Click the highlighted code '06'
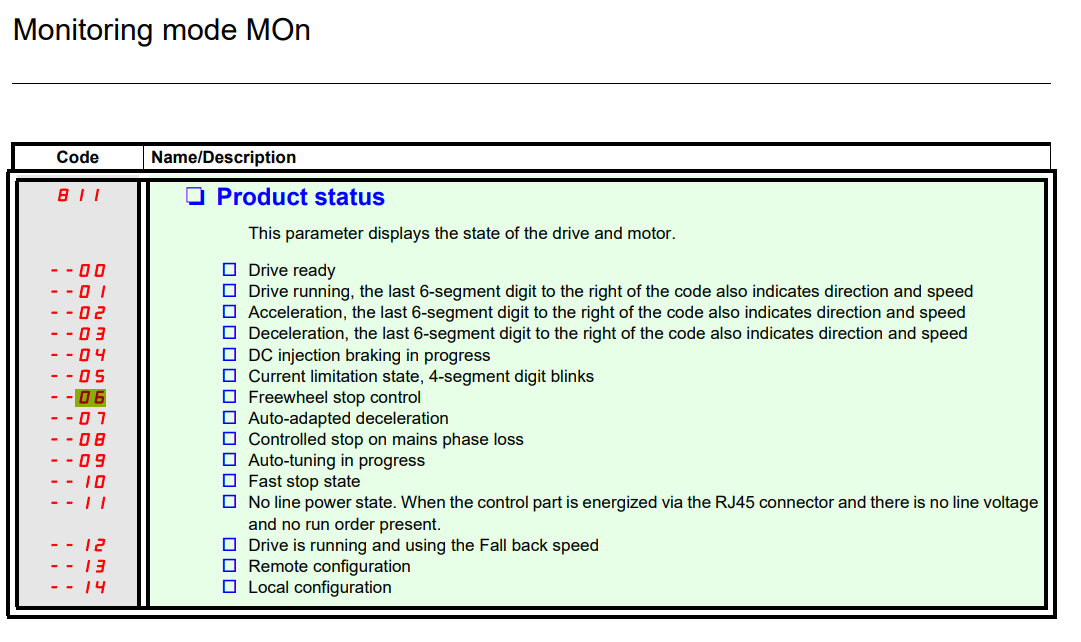This screenshot has width=1081, height=642. 90,398
